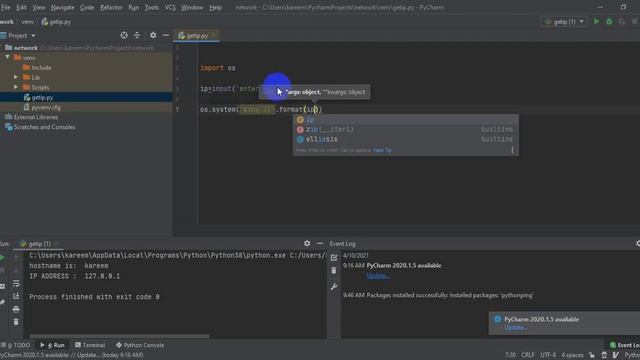Open the Edit menu
640x360 pixels.
tap(21, 7)
